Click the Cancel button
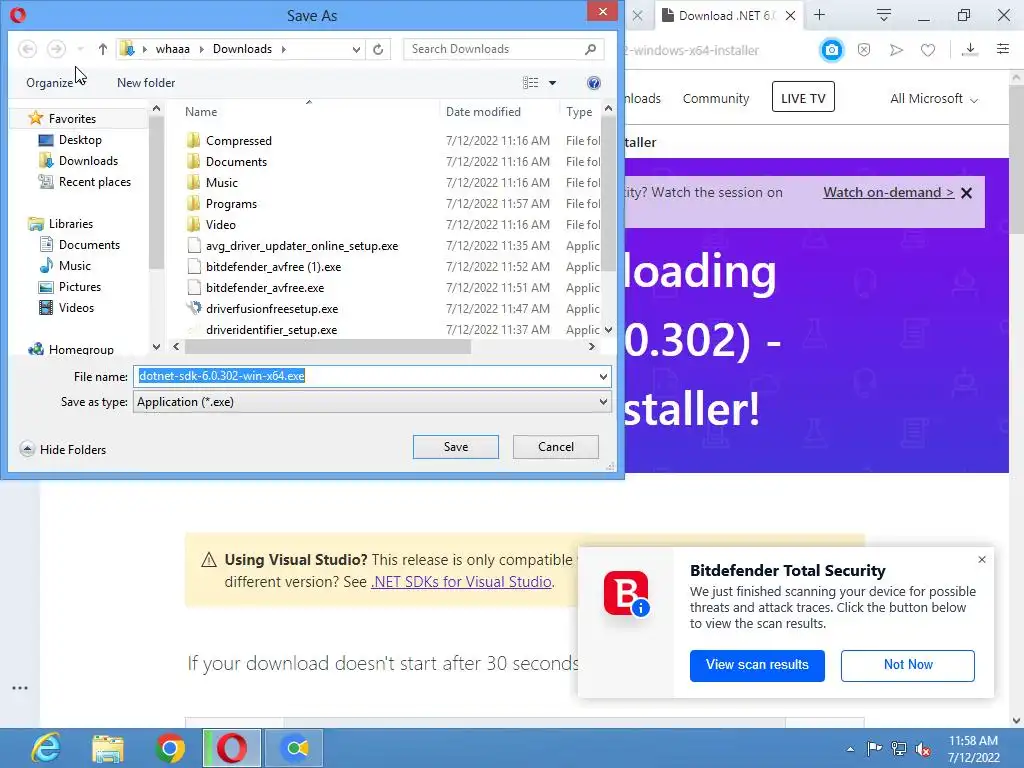The height and width of the screenshot is (768, 1024). 556,447
